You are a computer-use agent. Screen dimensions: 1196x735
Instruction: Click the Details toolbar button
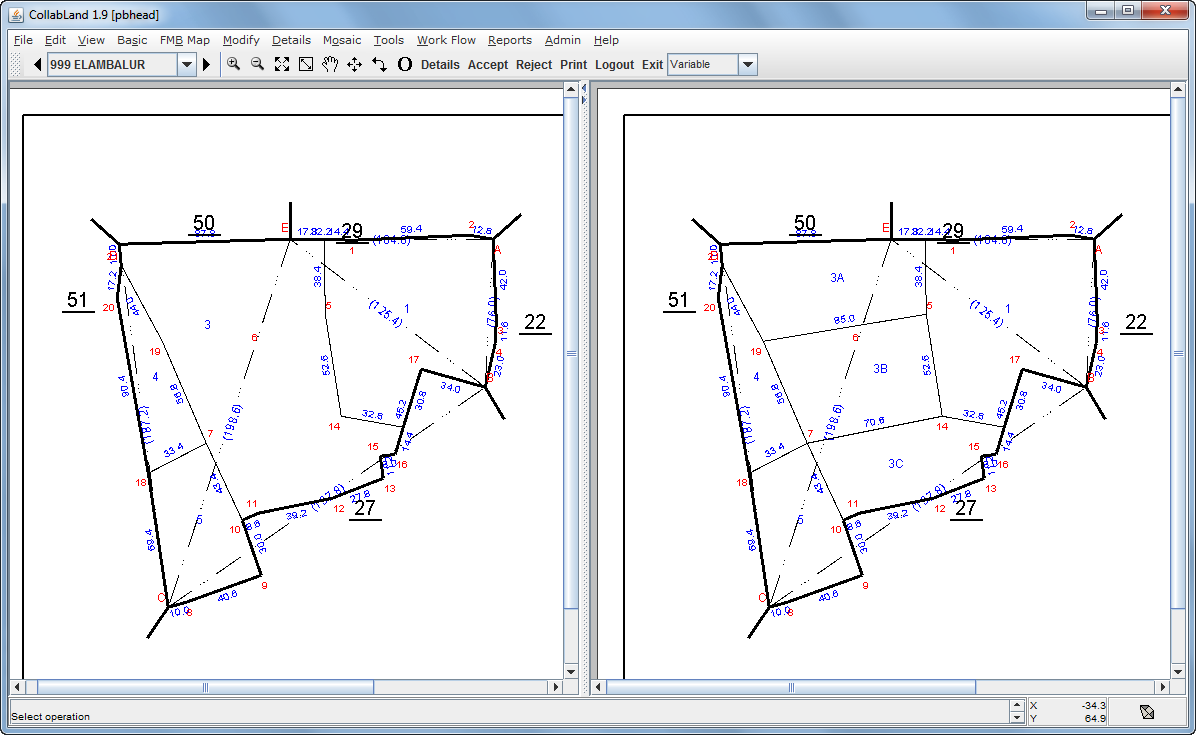click(x=440, y=65)
